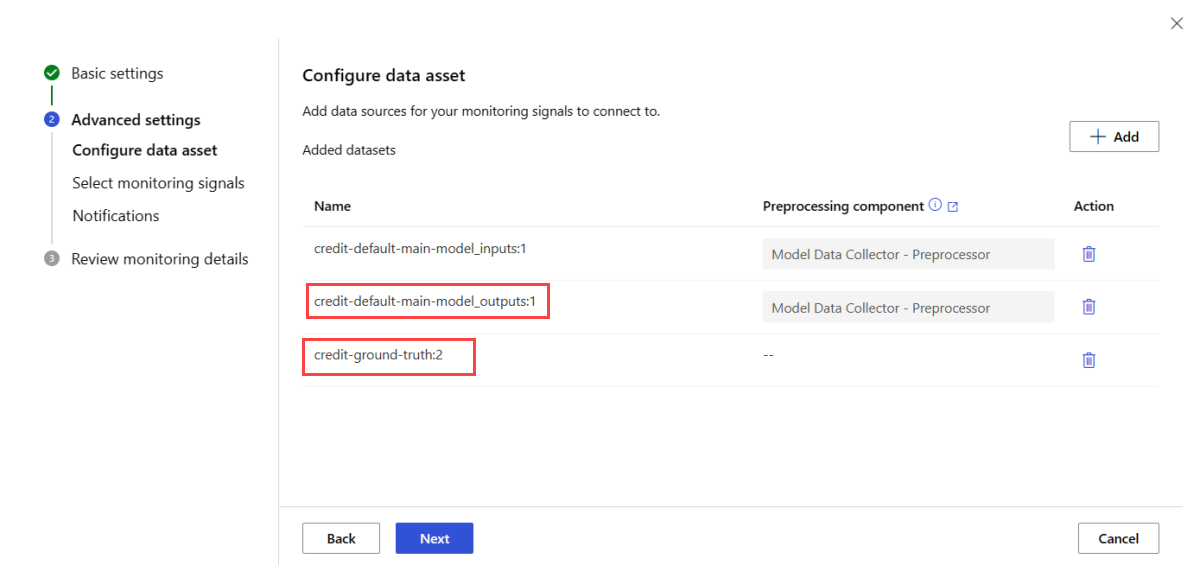Image resolution: width=1200 pixels, height=565 pixels.
Task: Select the step 2 Advanced settings circle
Action: click(x=51, y=120)
